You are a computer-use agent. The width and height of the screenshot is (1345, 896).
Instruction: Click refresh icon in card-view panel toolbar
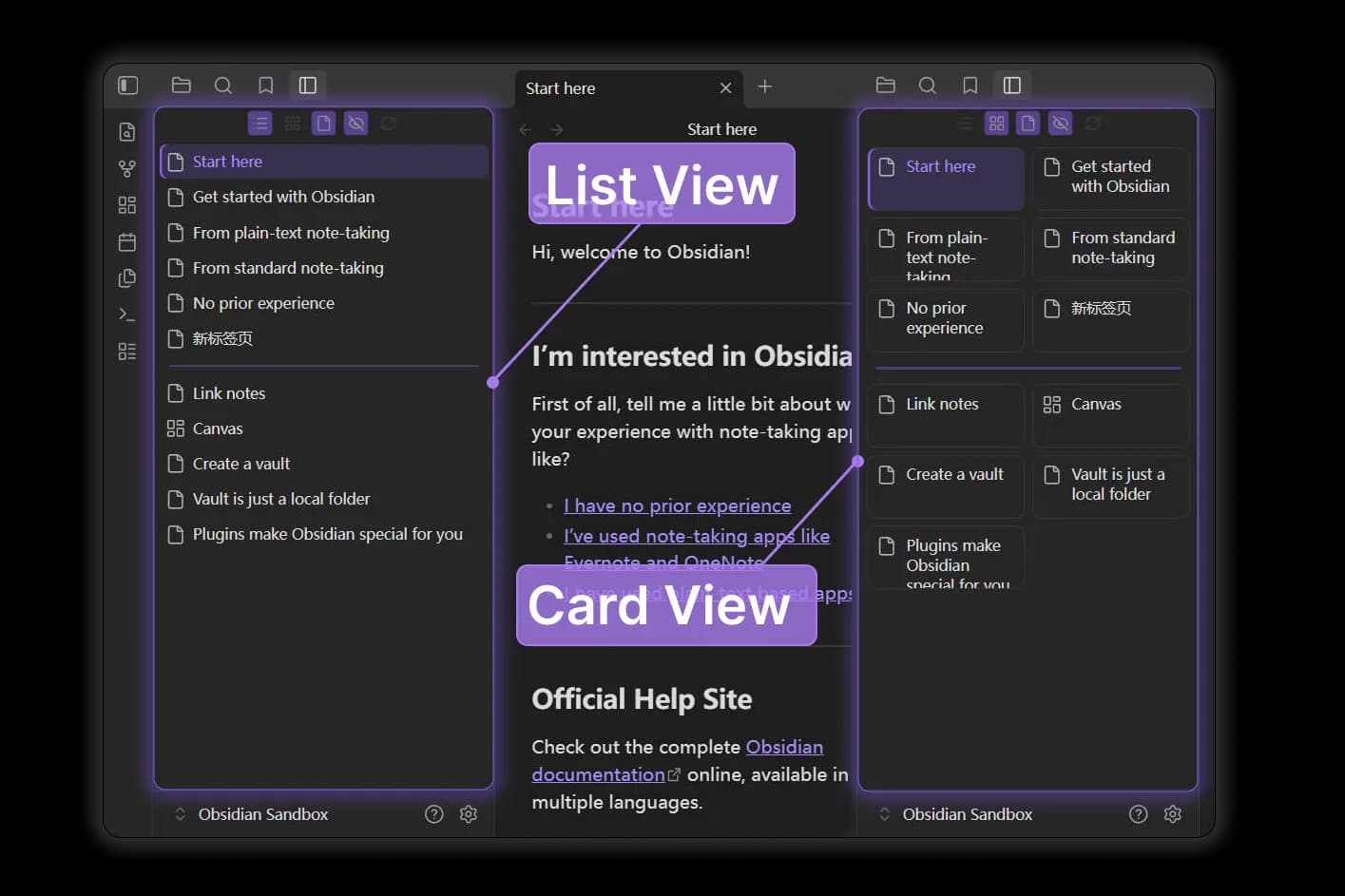click(1093, 124)
